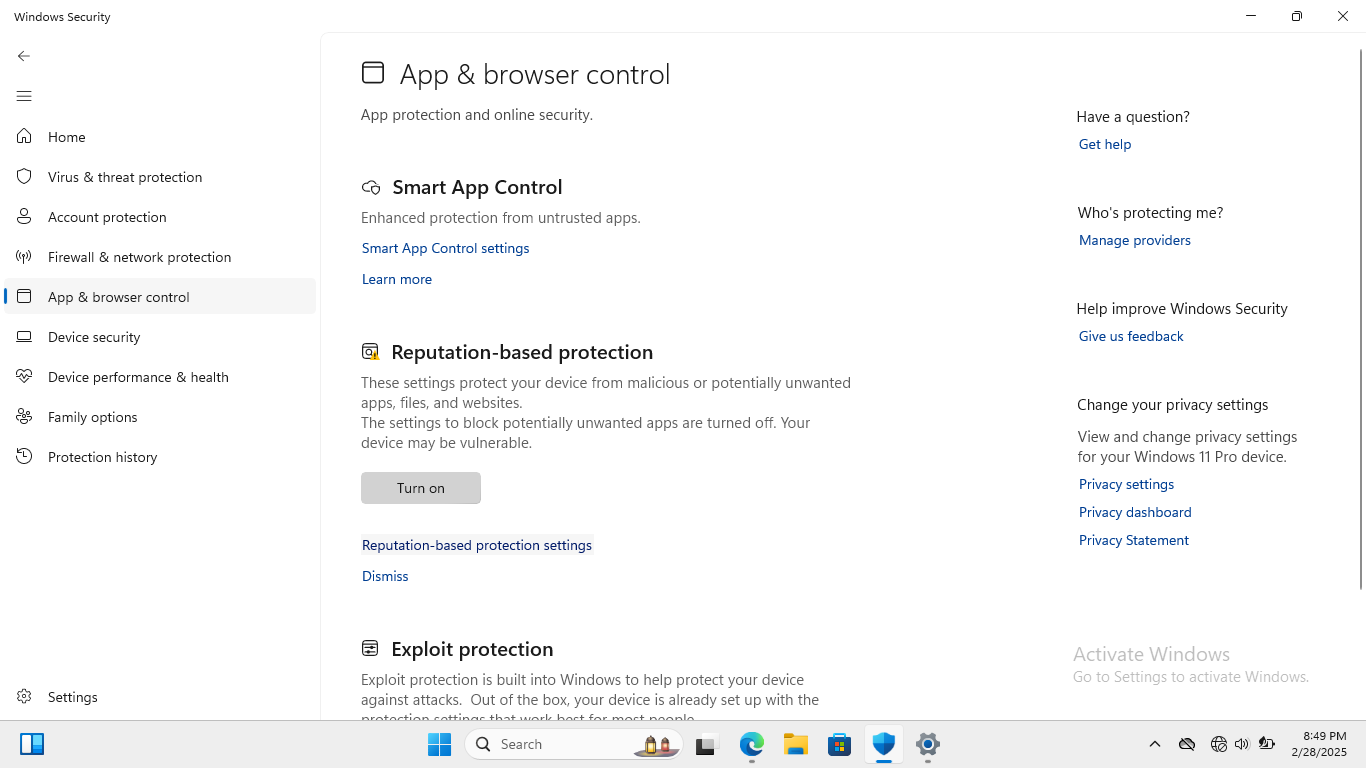Open Virus & threat protection shield icon
The width and height of the screenshot is (1366, 768).
coord(24,177)
